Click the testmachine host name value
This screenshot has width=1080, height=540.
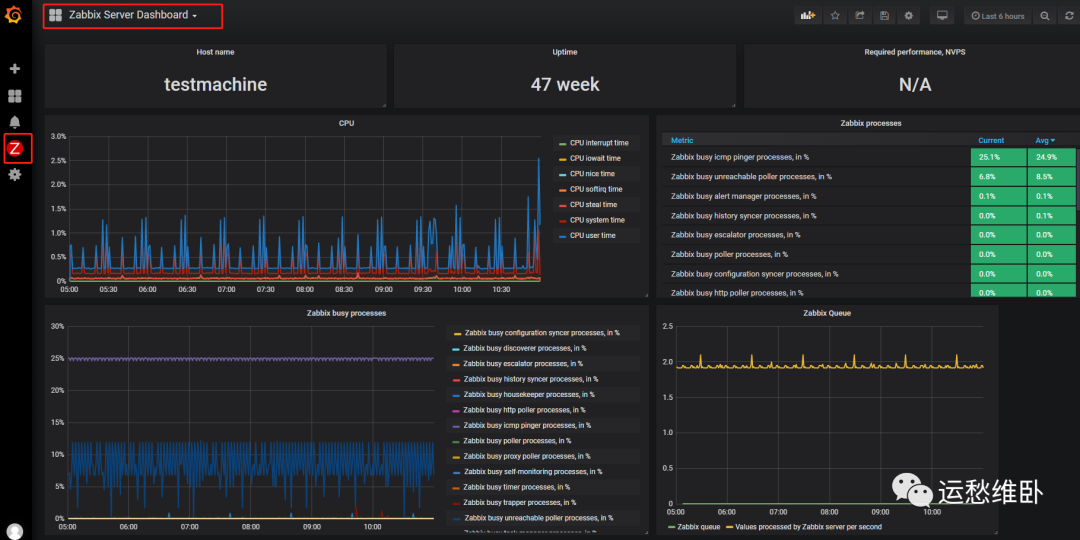[215, 85]
